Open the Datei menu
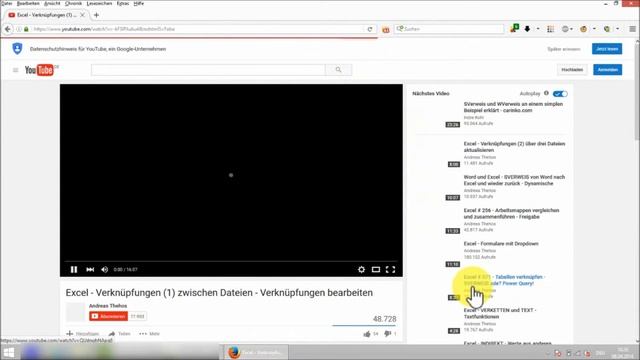Image resolution: width=640 pixels, height=360 pixels. pos(7,3)
